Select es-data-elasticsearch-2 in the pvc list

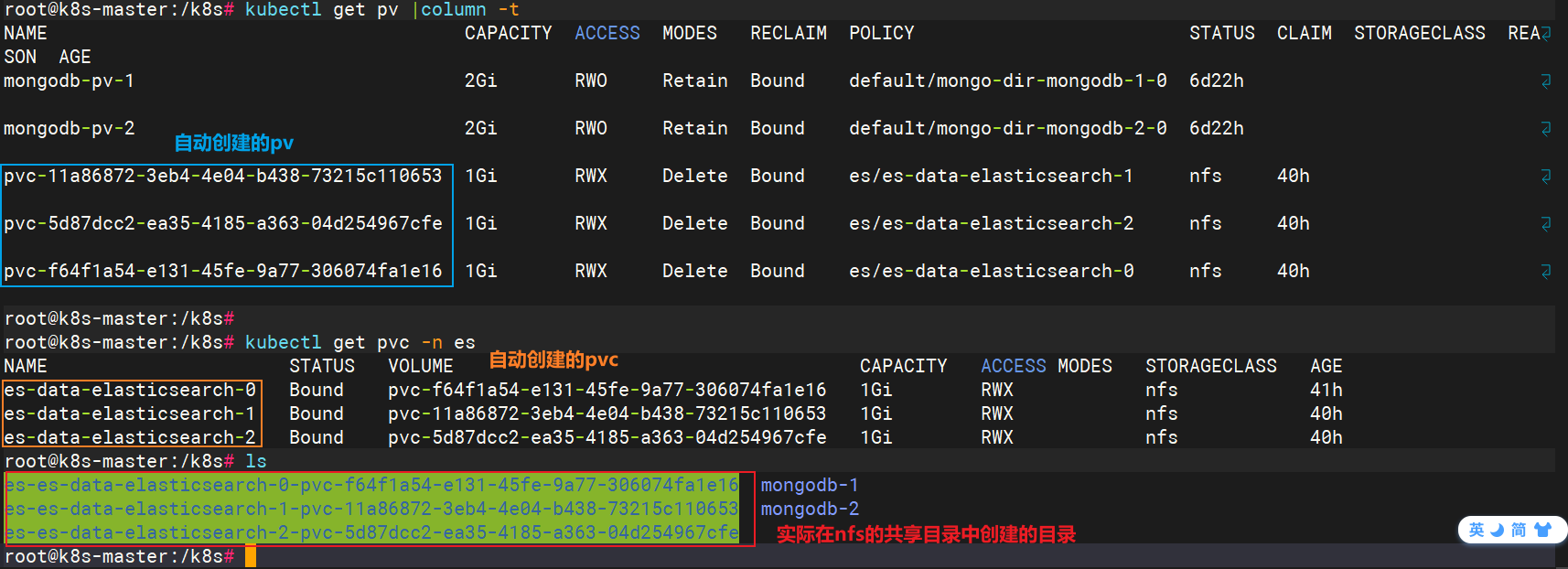point(130,437)
